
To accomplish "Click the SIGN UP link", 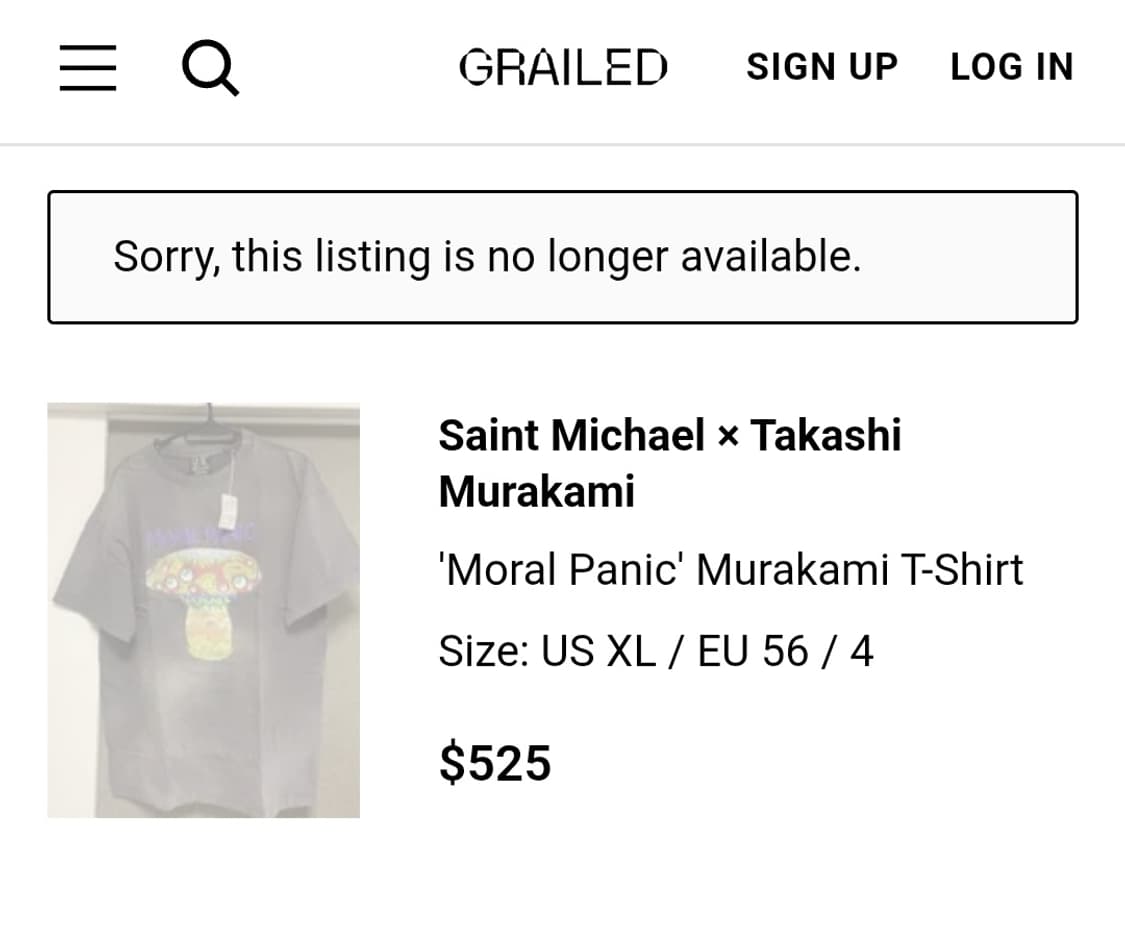I will tap(821, 67).
